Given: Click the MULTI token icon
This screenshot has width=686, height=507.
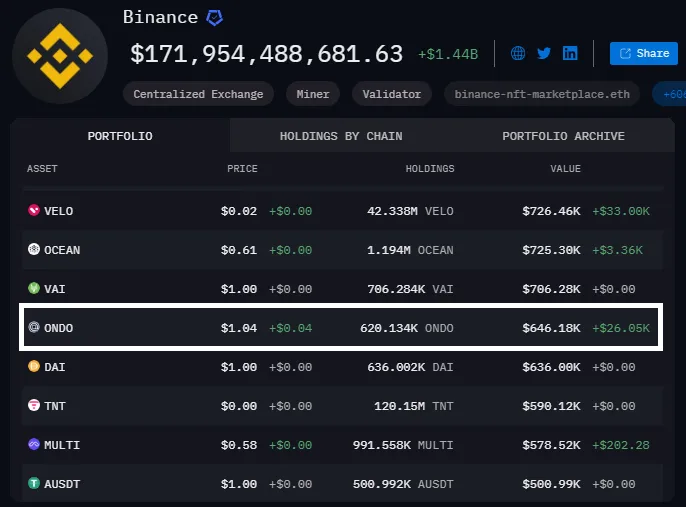Looking at the screenshot, I should point(34,444).
